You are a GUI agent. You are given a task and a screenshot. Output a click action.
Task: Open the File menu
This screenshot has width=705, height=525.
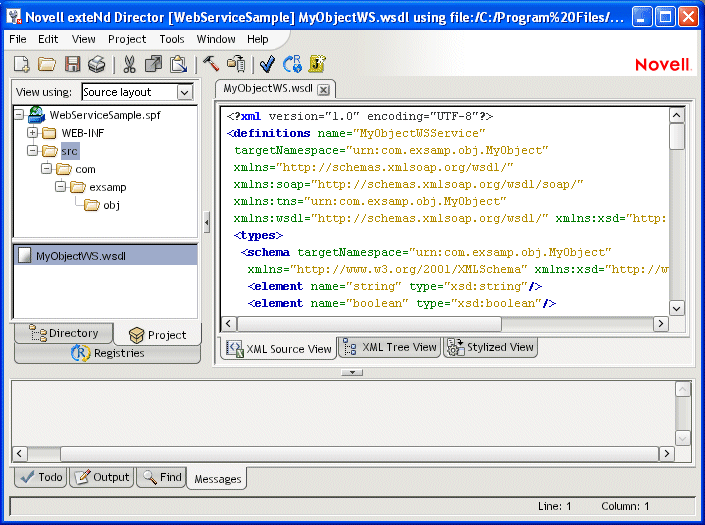18,39
